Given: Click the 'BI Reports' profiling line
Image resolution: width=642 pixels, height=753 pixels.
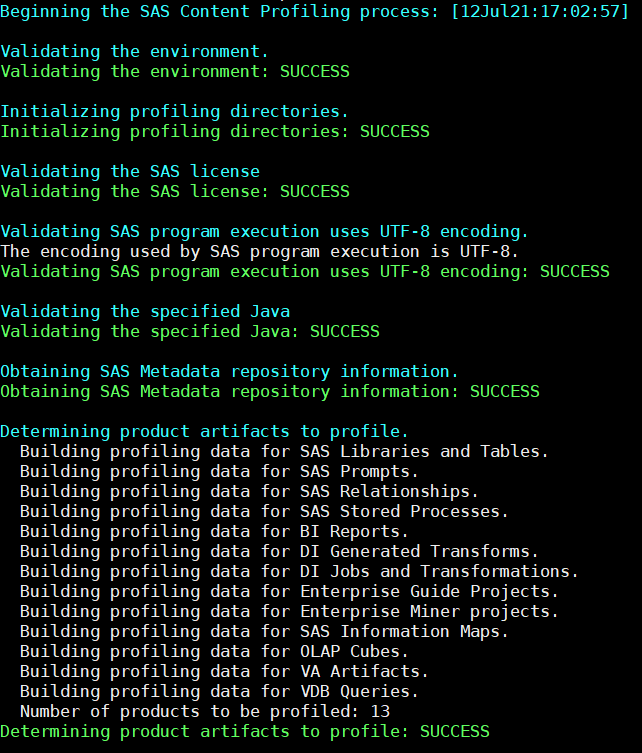Looking at the screenshot, I should point(214,532).
